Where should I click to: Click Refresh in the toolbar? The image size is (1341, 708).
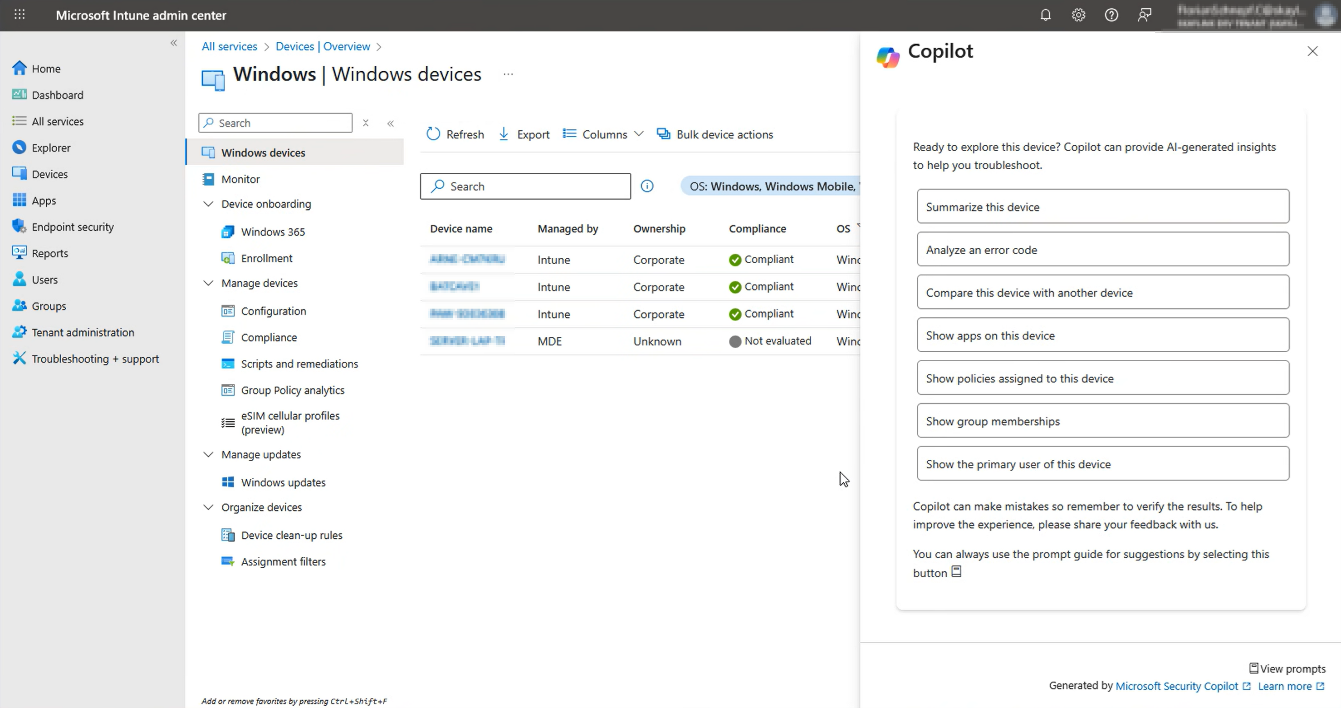pos(455,134)
